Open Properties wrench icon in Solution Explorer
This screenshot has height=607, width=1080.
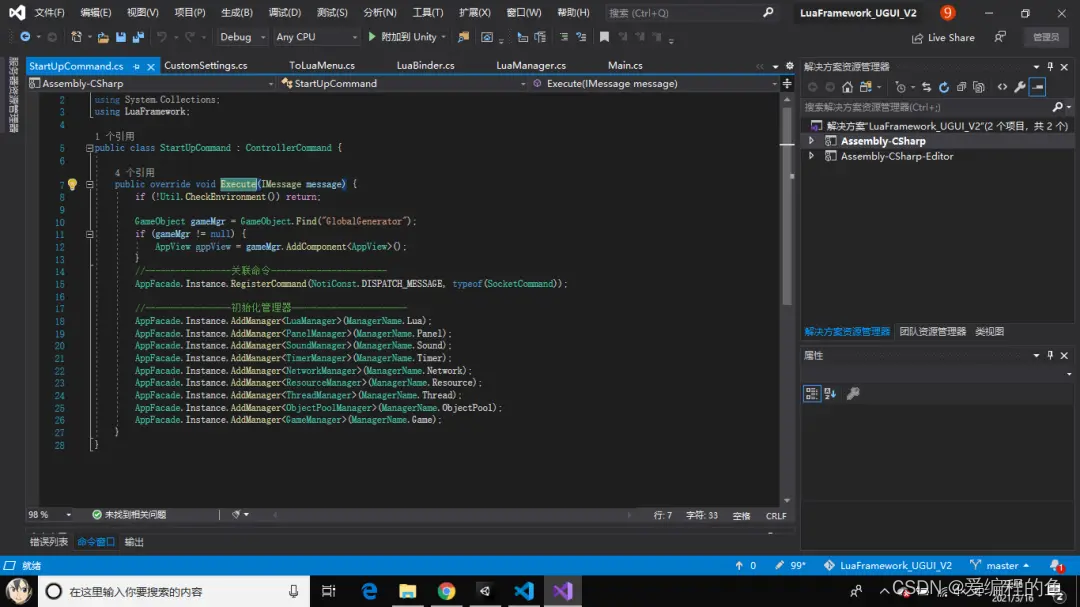point(1020,87)
